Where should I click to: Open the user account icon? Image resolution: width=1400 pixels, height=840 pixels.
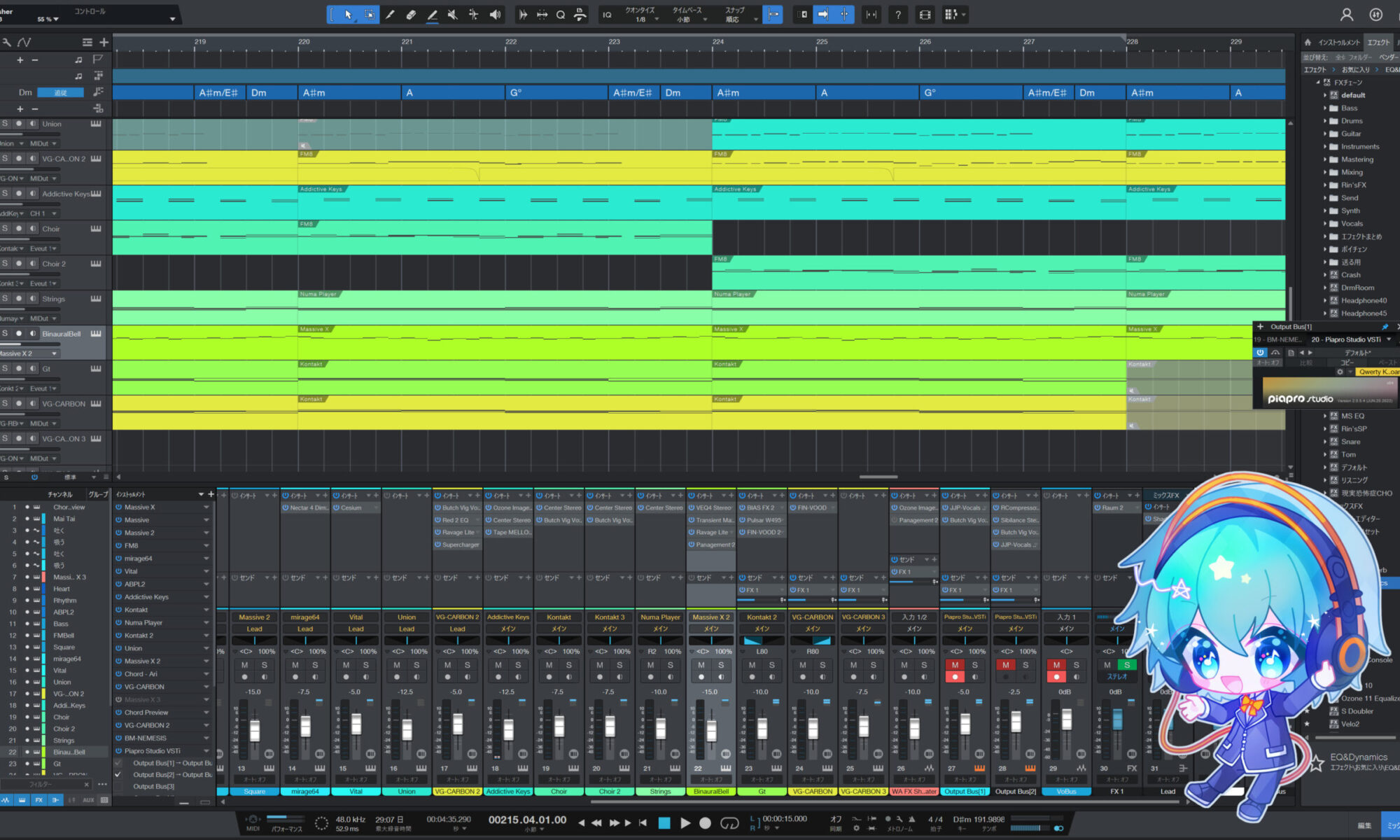[x=1346, y=14]
